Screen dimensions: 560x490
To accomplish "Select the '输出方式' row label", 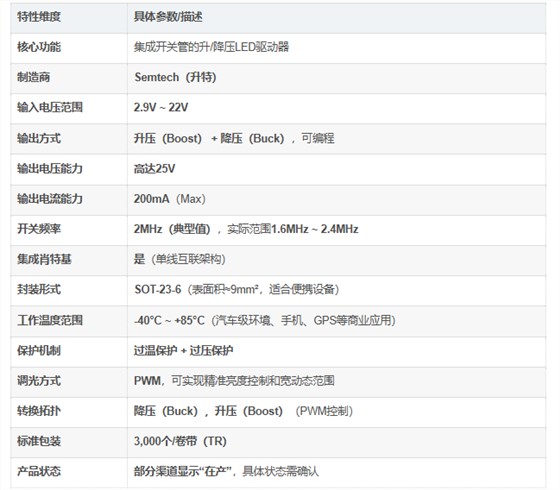I will pos(39,138).
